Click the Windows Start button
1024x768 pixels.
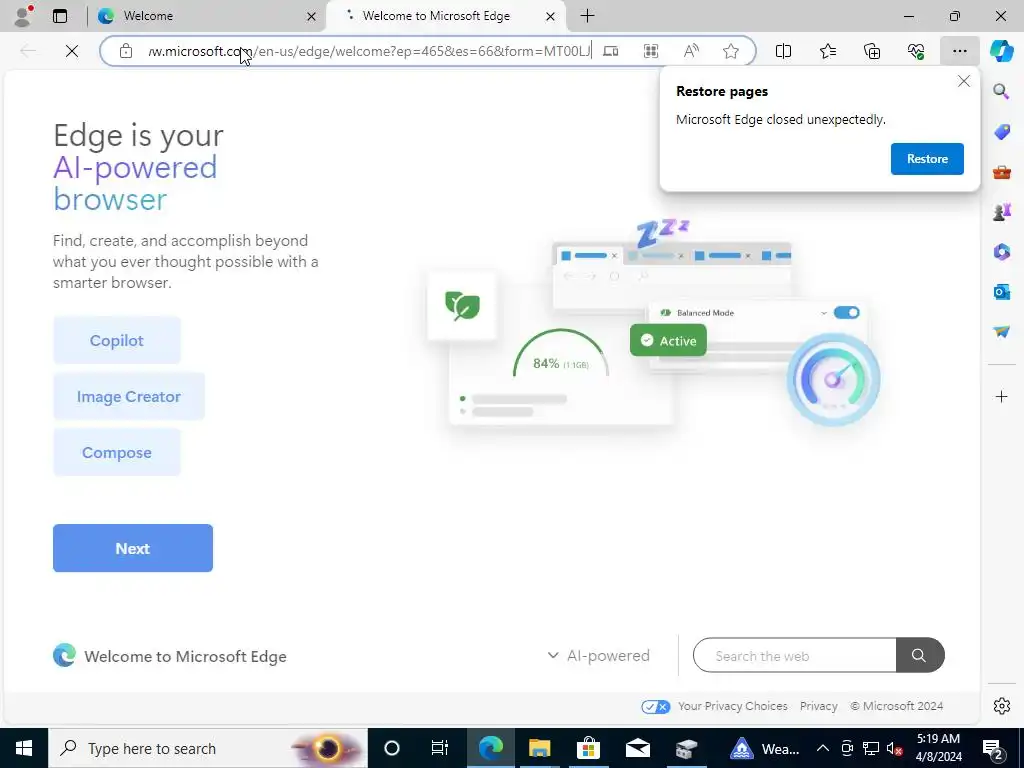[x=24, y=748]
